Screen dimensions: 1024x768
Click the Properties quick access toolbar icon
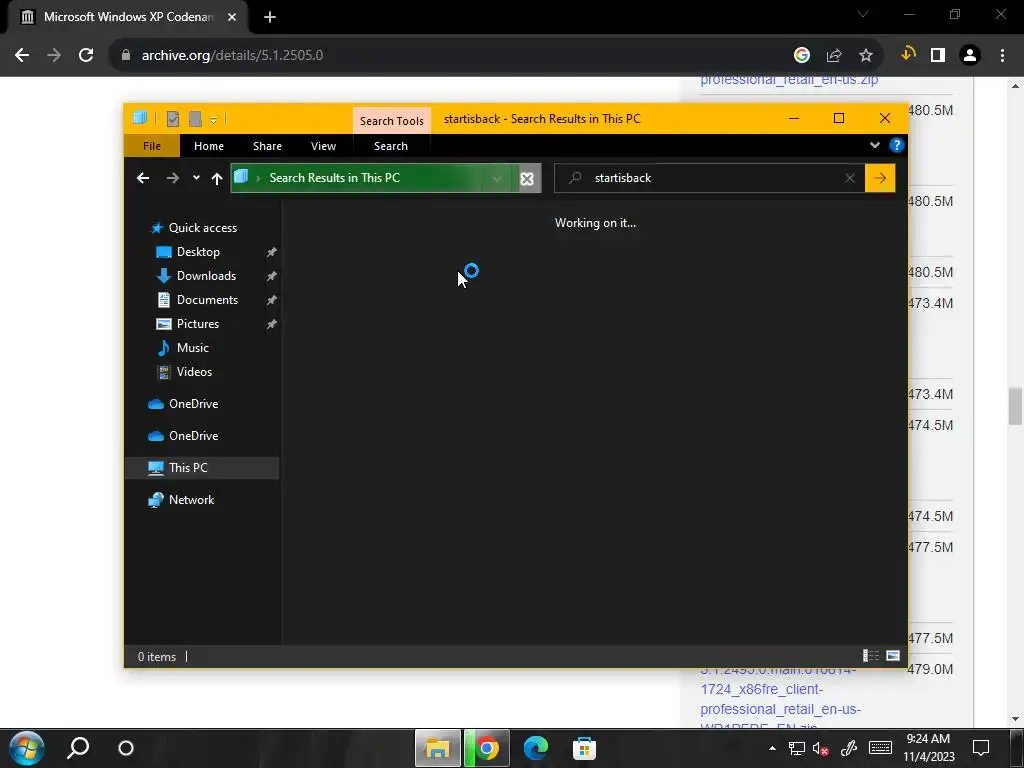point(172,119)
